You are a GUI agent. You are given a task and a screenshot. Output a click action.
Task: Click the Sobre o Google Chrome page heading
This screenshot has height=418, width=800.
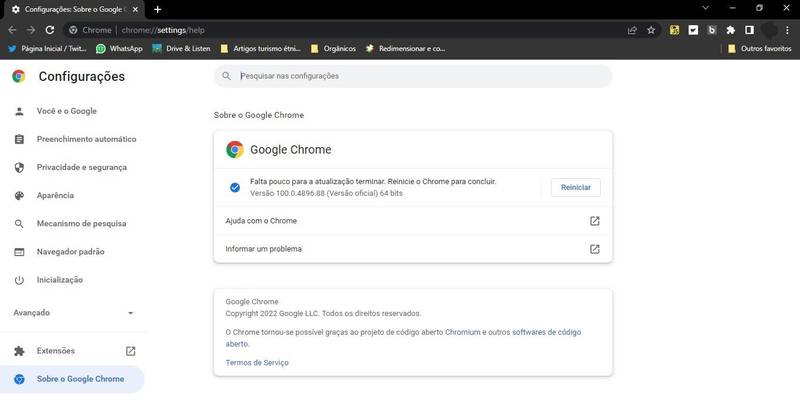259,115
